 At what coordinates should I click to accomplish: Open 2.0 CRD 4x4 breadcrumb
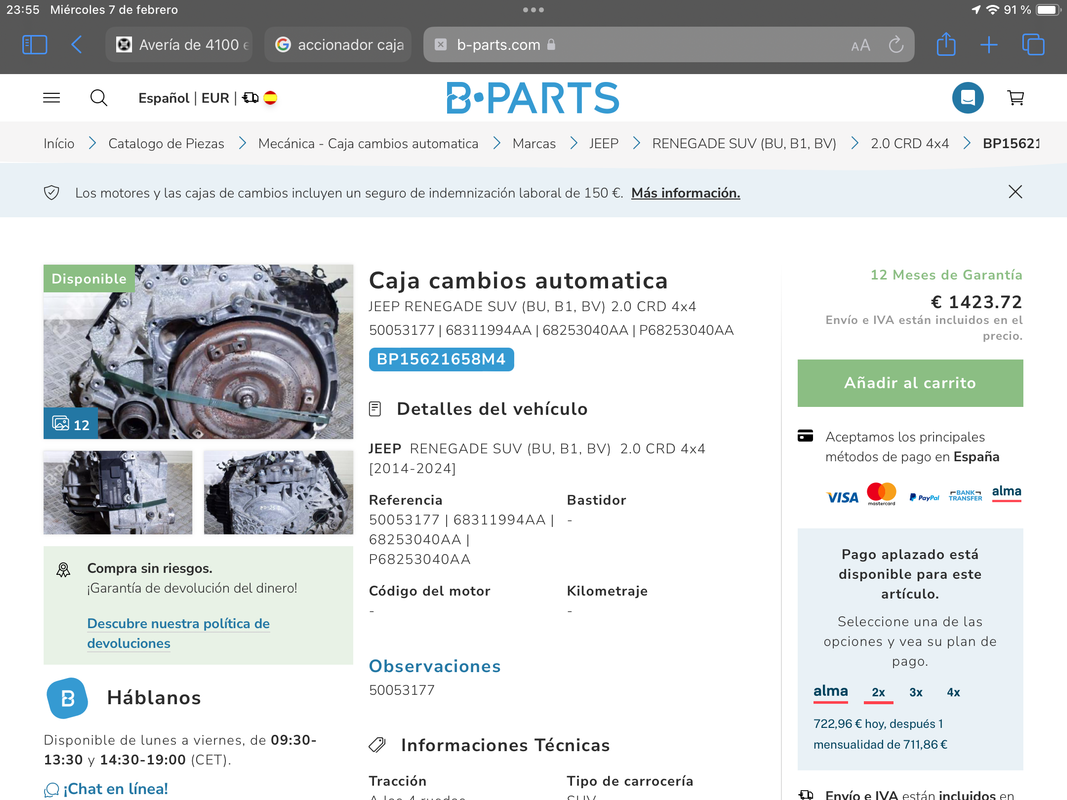click(x=910, y=144)
